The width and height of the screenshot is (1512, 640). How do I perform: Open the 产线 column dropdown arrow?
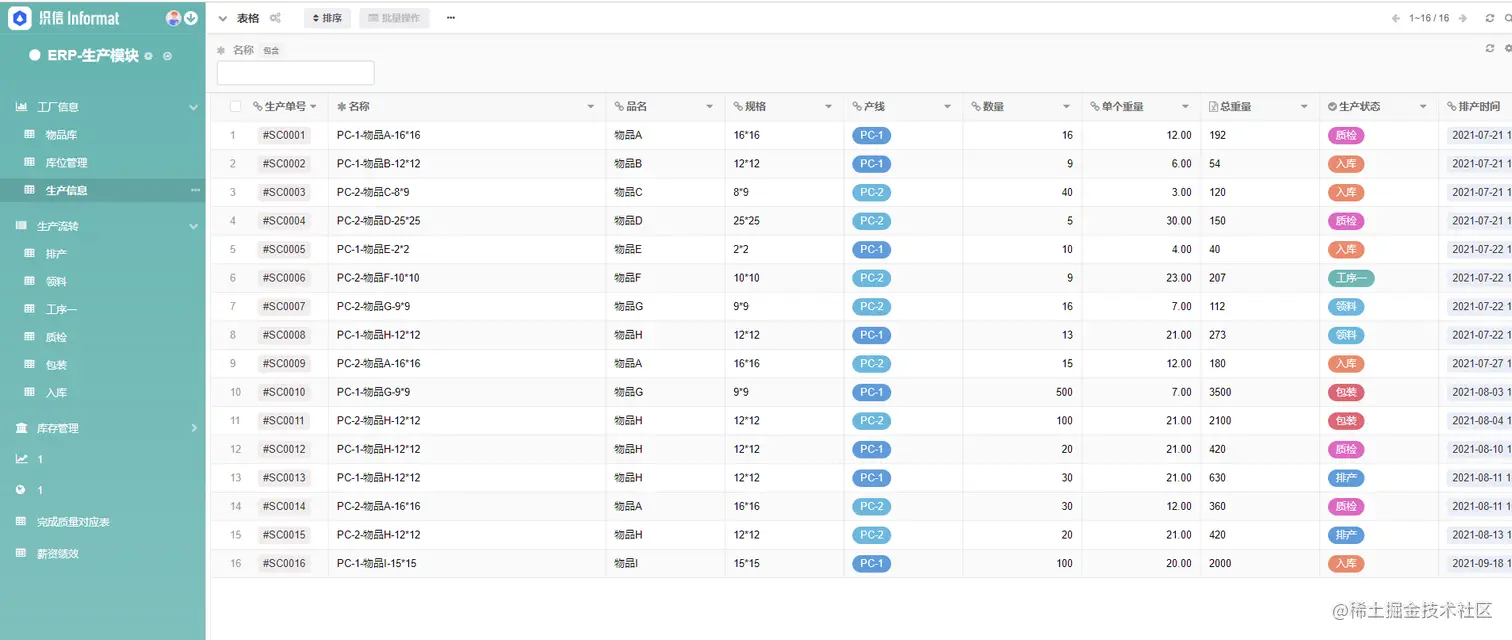pos(947,106)
